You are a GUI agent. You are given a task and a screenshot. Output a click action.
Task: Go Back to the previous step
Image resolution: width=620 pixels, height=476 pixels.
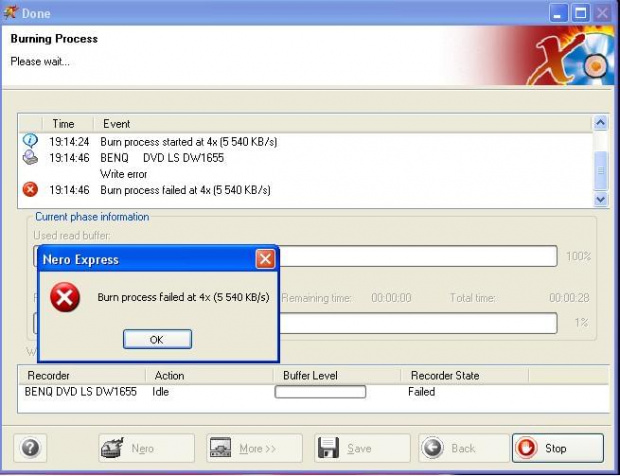pos(453,448)
